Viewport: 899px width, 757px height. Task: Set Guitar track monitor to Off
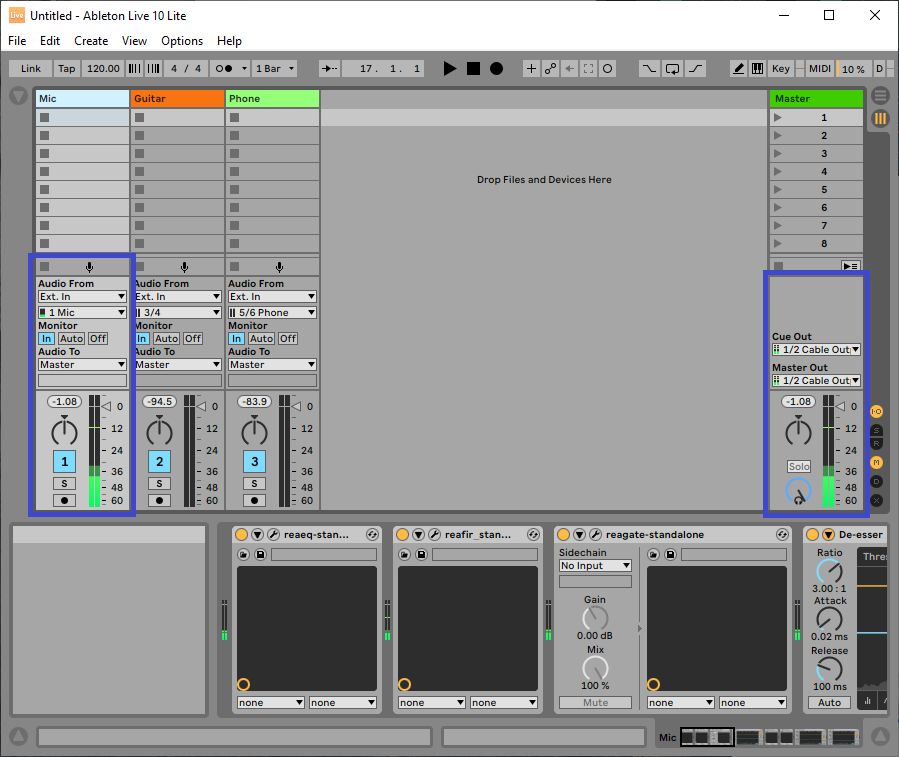[x=193, y=339]
